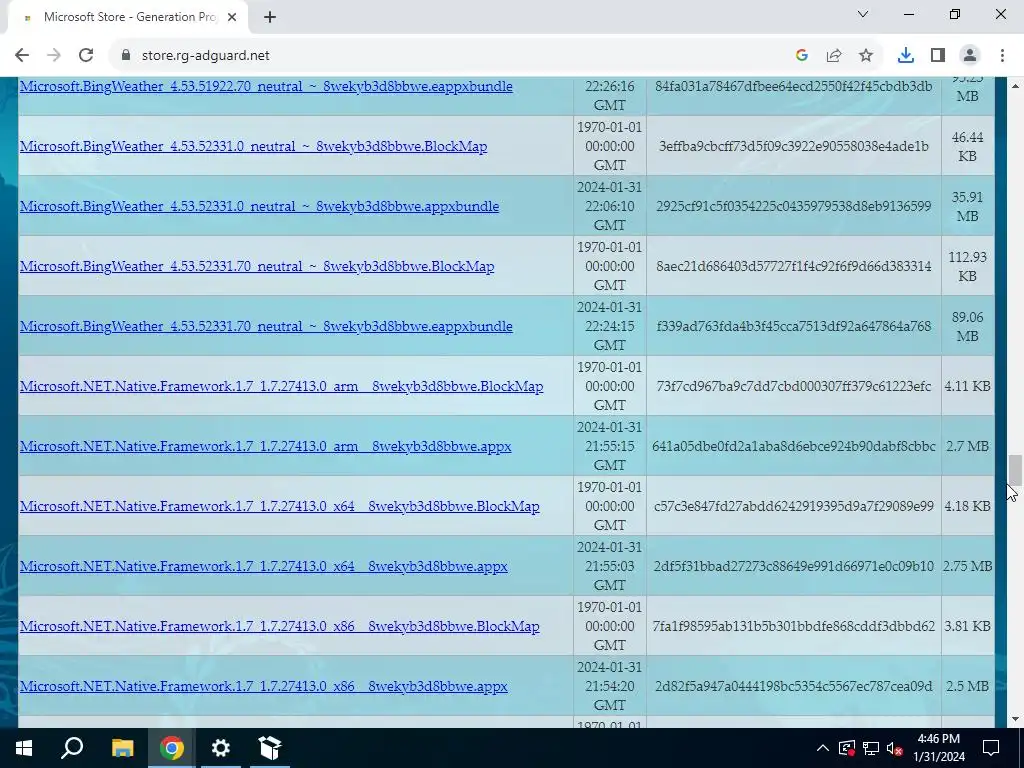The image size is (1024, 768).
Task: Reload the current page
Action: pyautogui.click(x=86, y=56)
